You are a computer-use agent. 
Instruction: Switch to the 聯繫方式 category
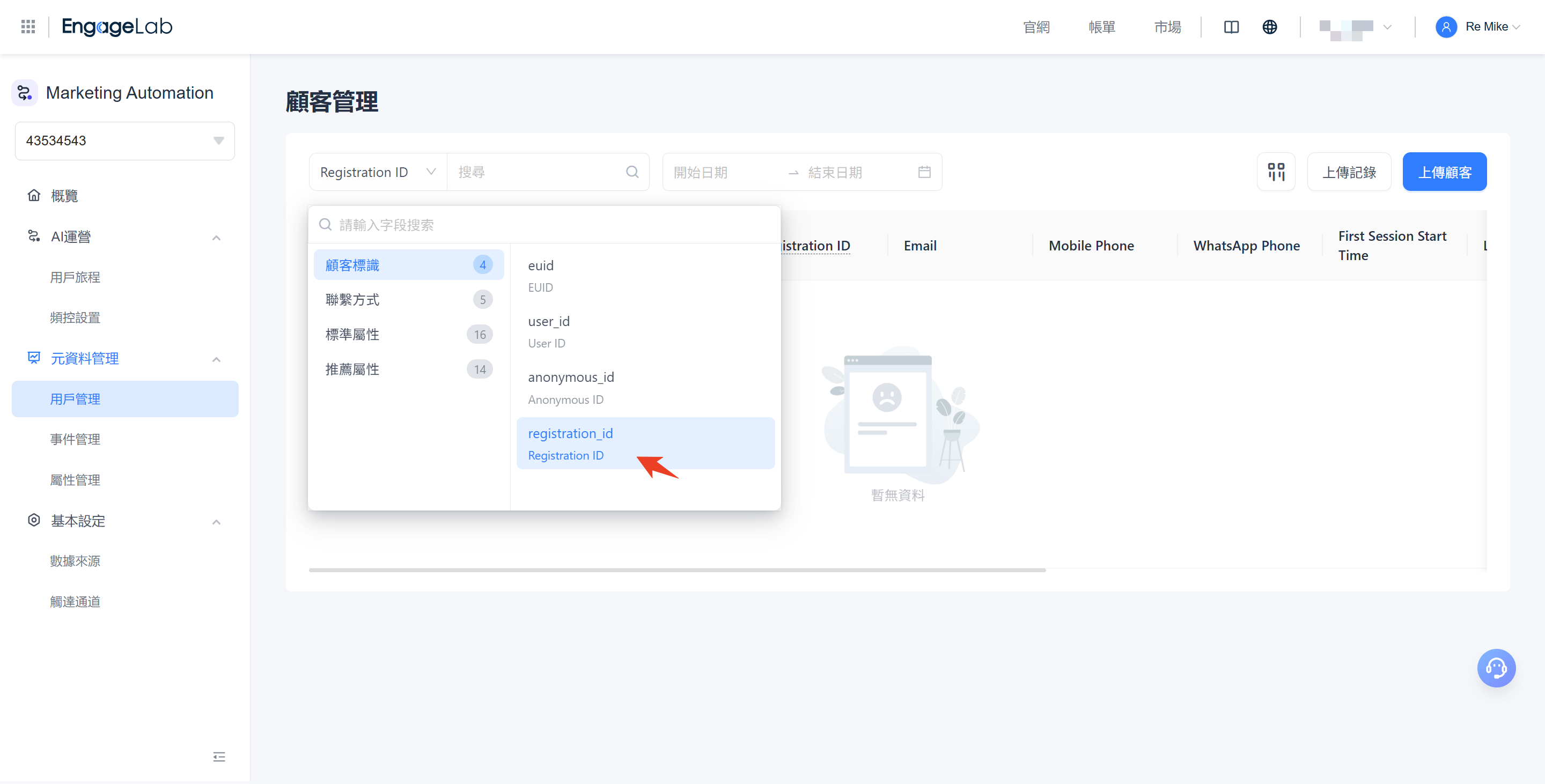click(x=352, y=299)
